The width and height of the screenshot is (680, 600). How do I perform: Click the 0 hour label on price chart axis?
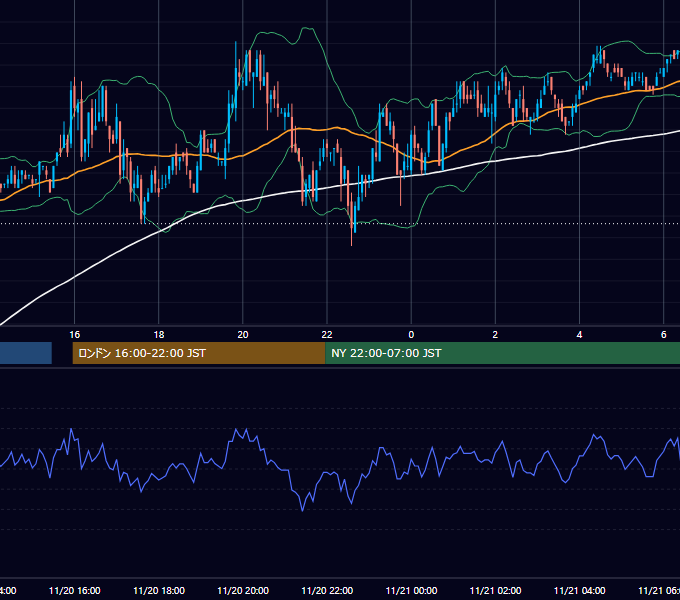pos(411,335)
